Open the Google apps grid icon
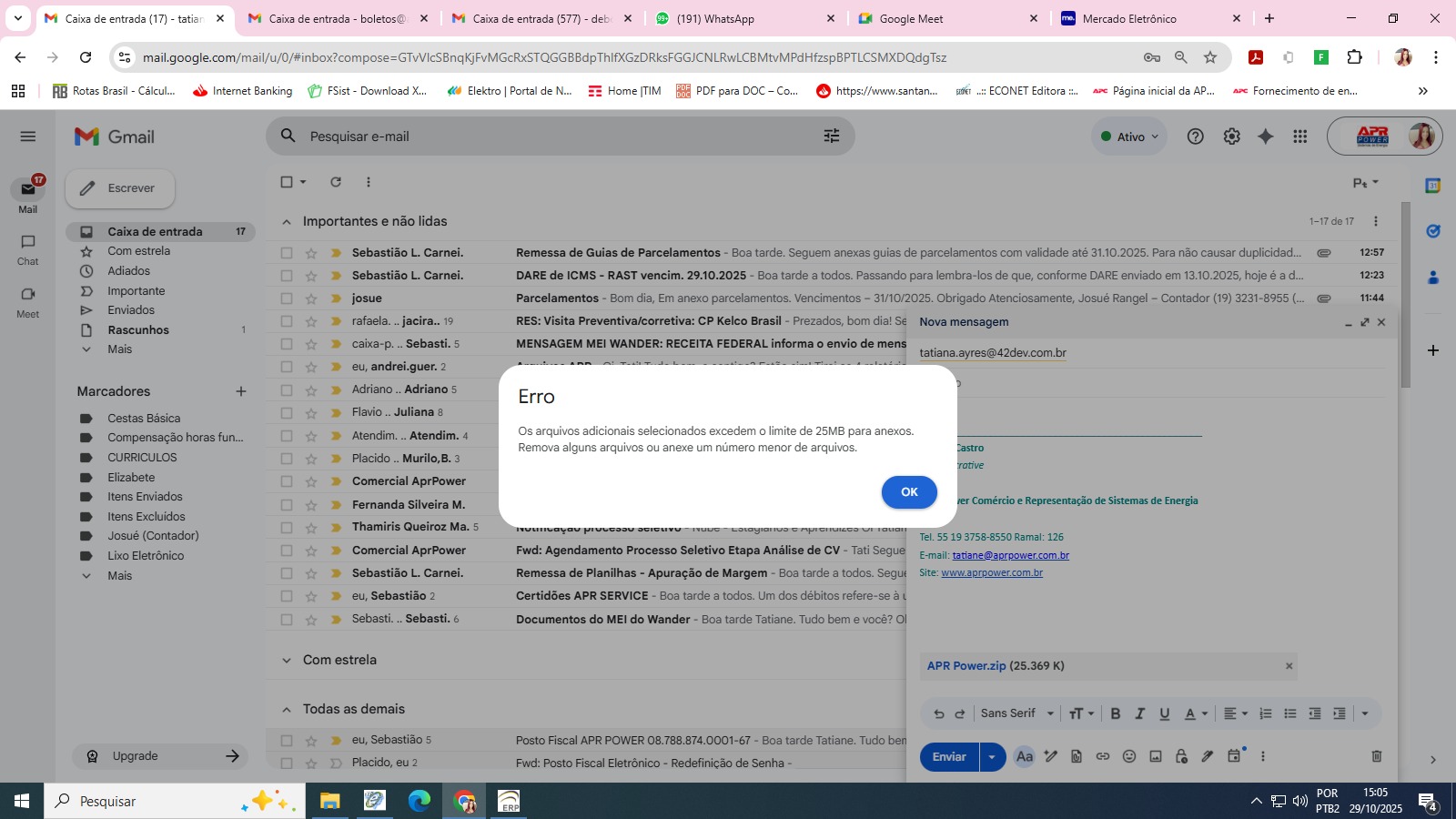The width and height of the screenshot is (1456, 819). coord(1299,136)
